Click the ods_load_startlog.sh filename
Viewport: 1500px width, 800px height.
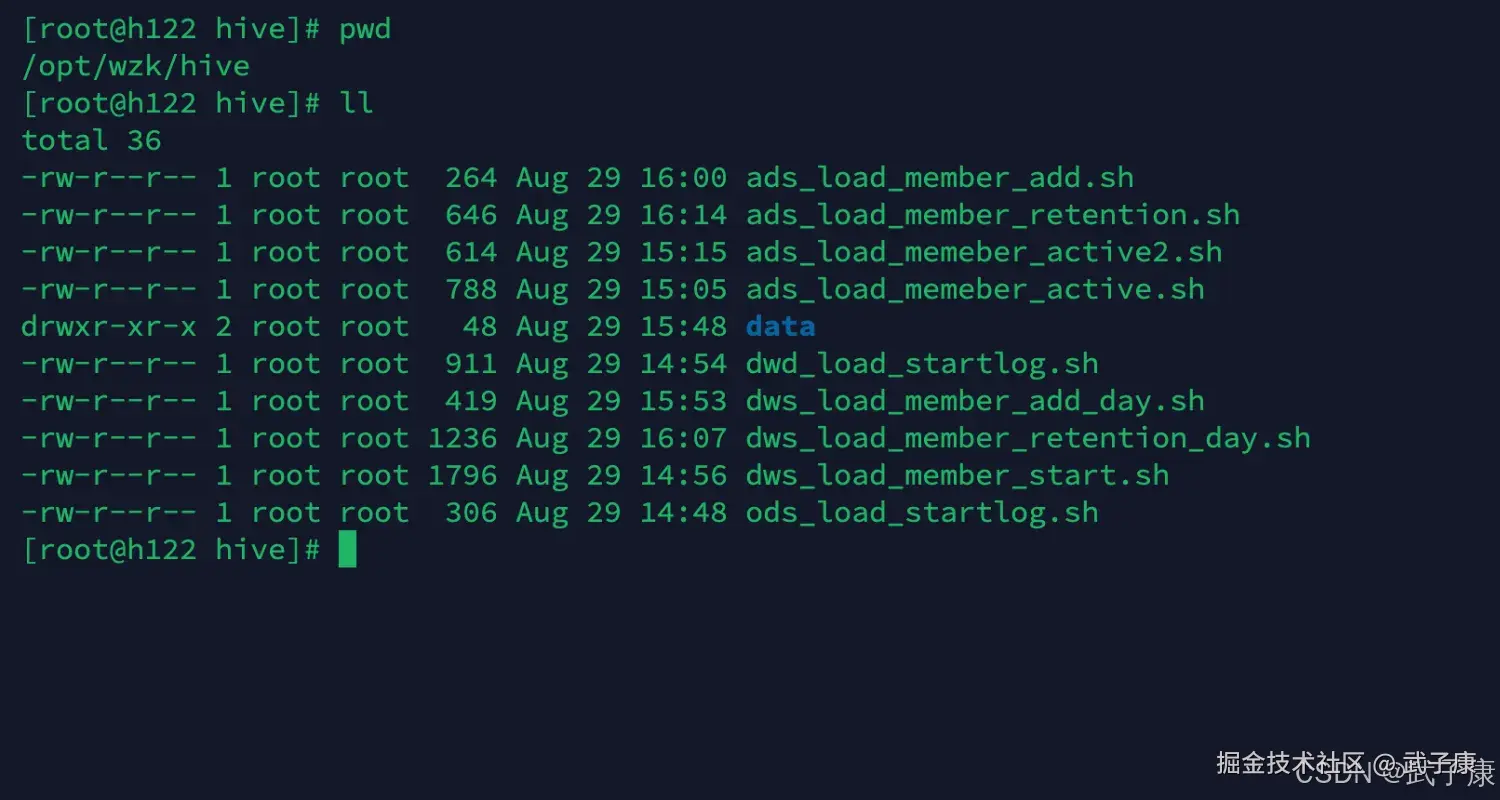pos(922,513)
